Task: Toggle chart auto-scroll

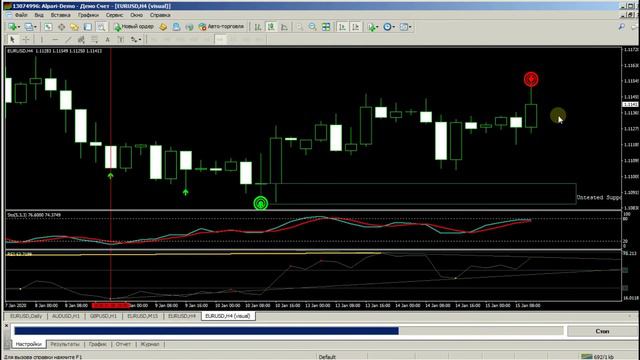Action: tap(342, 27)
